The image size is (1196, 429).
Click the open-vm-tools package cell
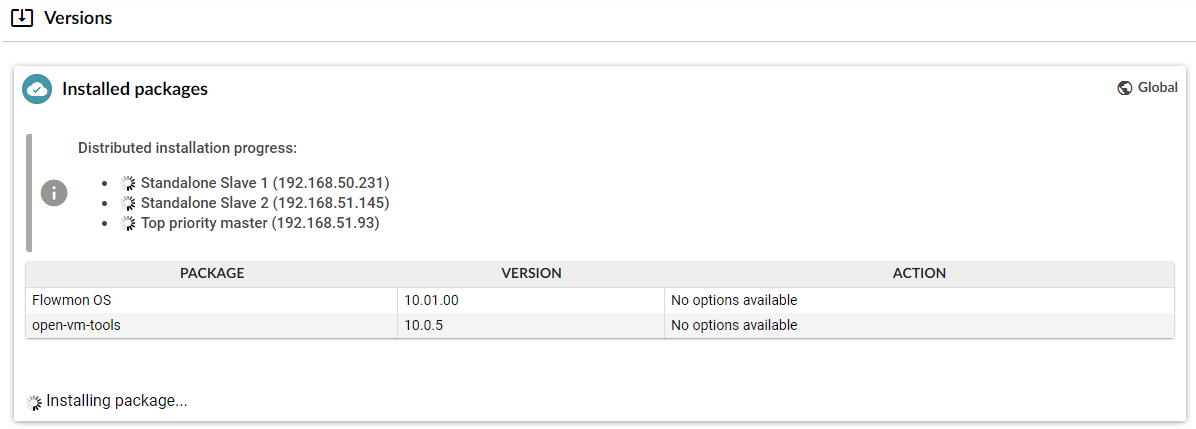[x=212, y=326]
